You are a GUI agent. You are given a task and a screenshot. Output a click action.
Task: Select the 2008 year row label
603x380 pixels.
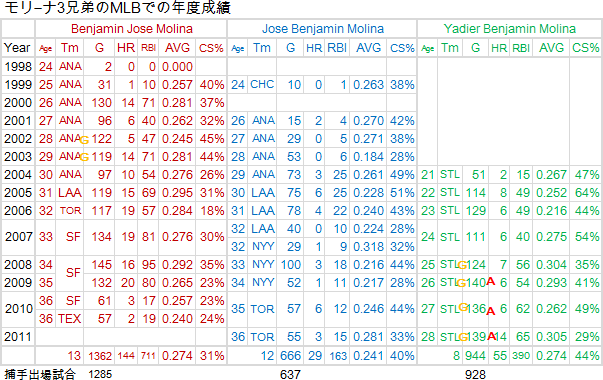coord(18,265)
